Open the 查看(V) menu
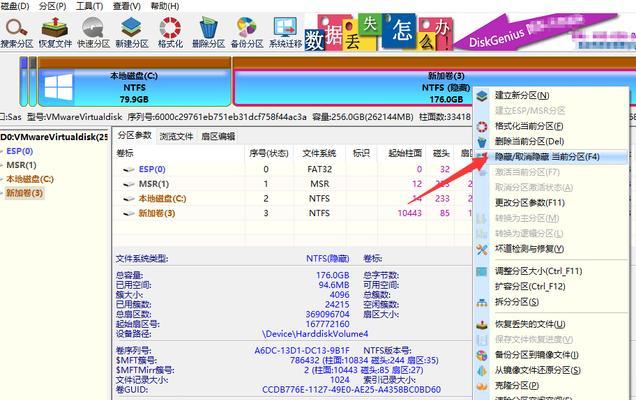The image size is (636, 400). [127, 6]
